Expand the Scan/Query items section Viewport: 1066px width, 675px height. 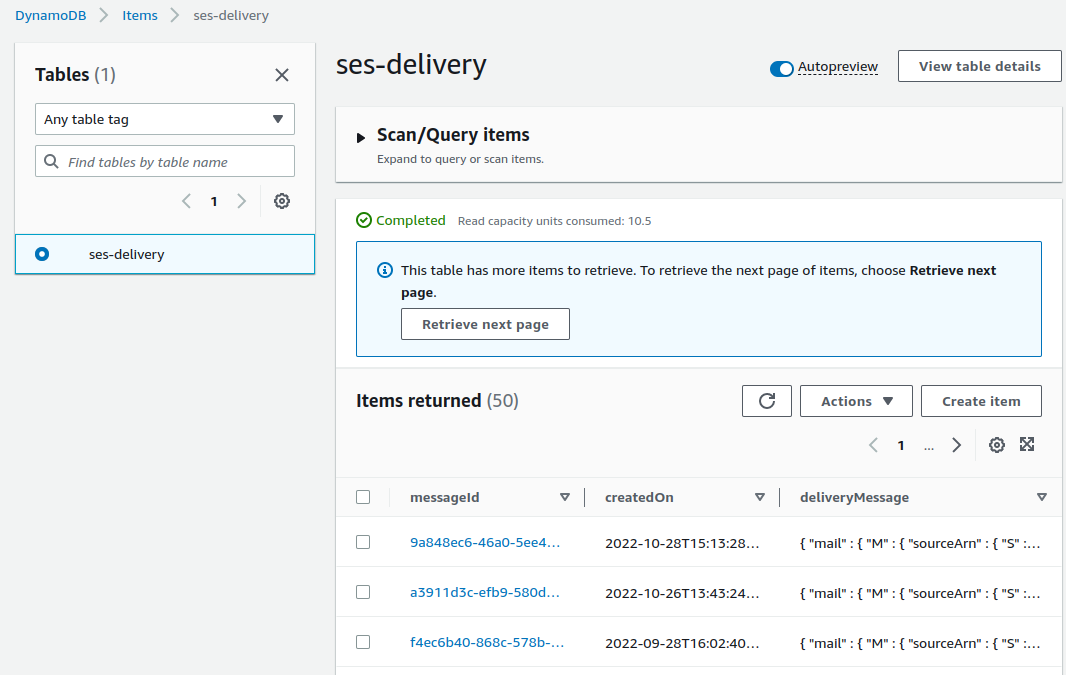click(x=361, y=138)
